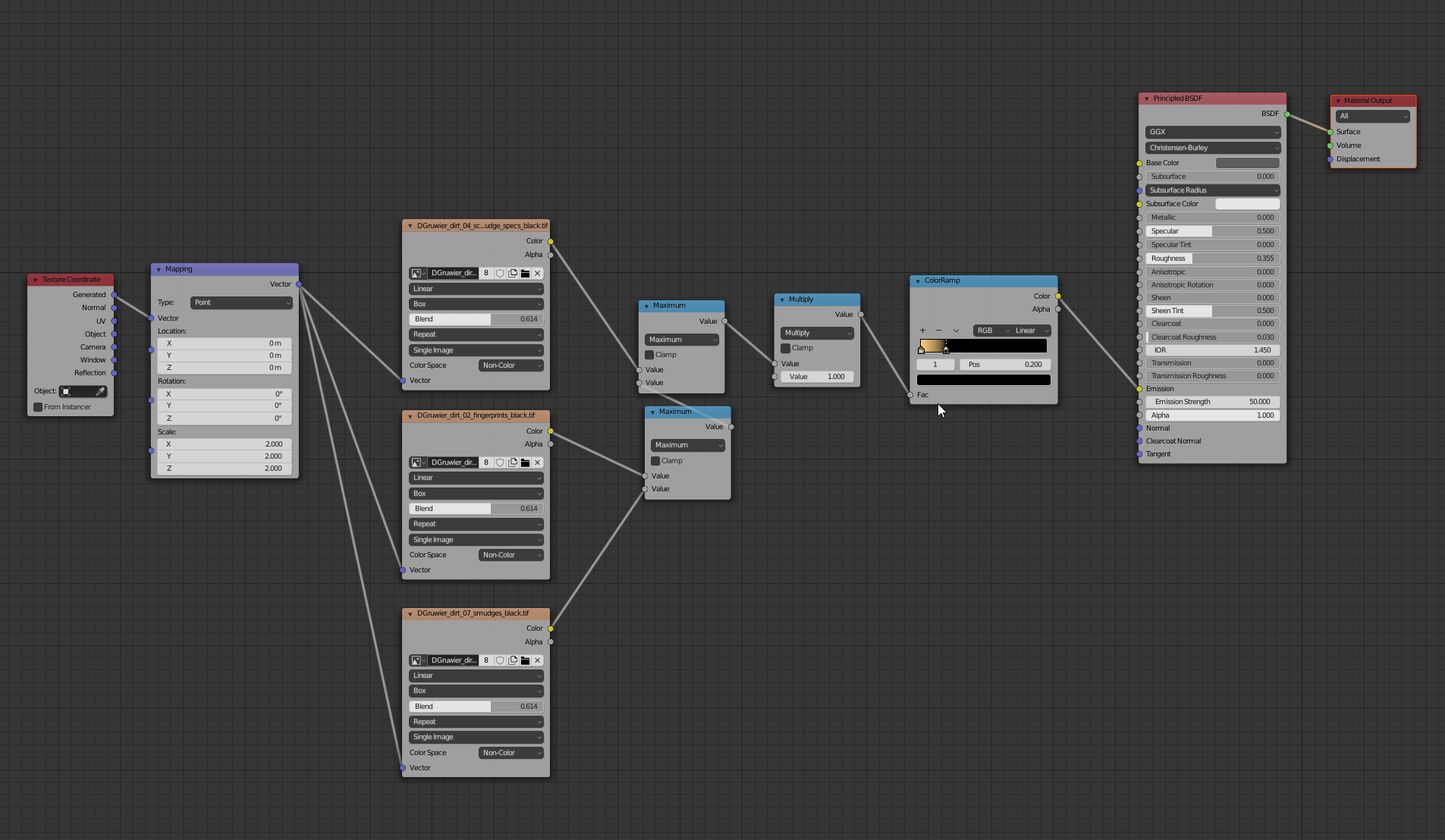The width and height of the screenshot is (1445, 840).
Task: Click the Texture Coordinate UV output socket
Action: 114,321
